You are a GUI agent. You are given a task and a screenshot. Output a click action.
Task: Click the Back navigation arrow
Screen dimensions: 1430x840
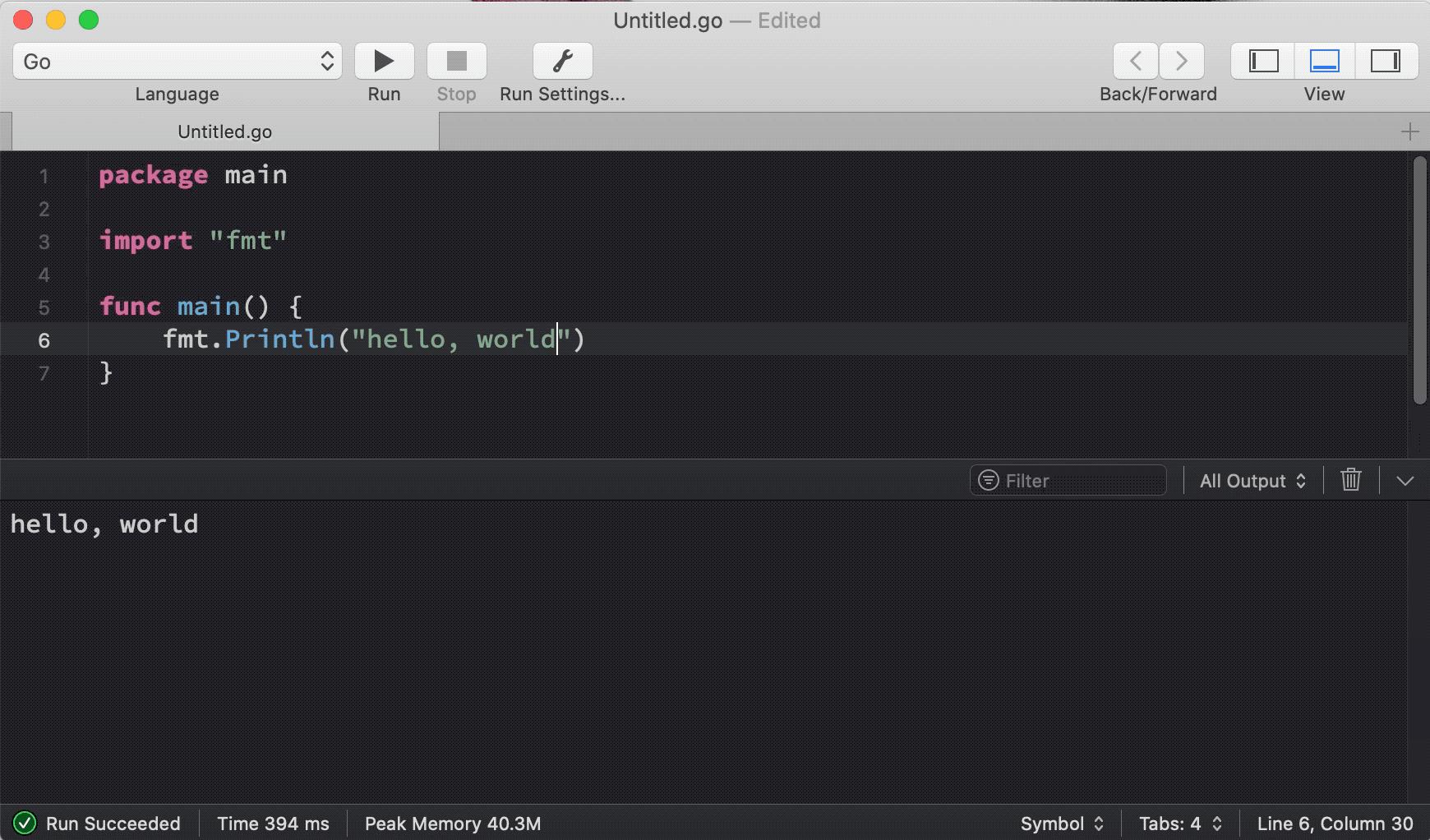coord(1135,61)
